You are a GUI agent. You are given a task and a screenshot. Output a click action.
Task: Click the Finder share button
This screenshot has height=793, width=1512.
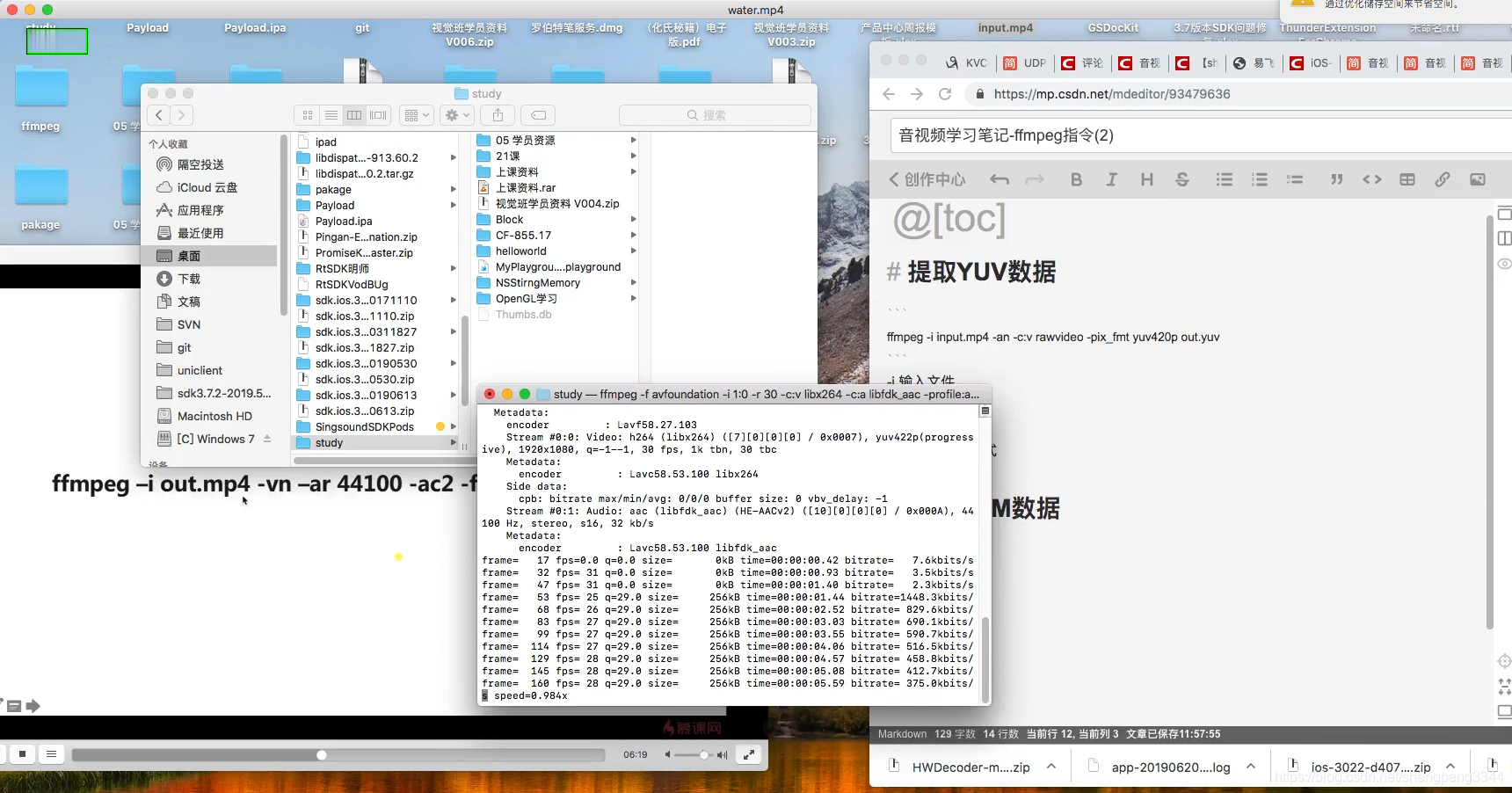[x=498, y=115]
